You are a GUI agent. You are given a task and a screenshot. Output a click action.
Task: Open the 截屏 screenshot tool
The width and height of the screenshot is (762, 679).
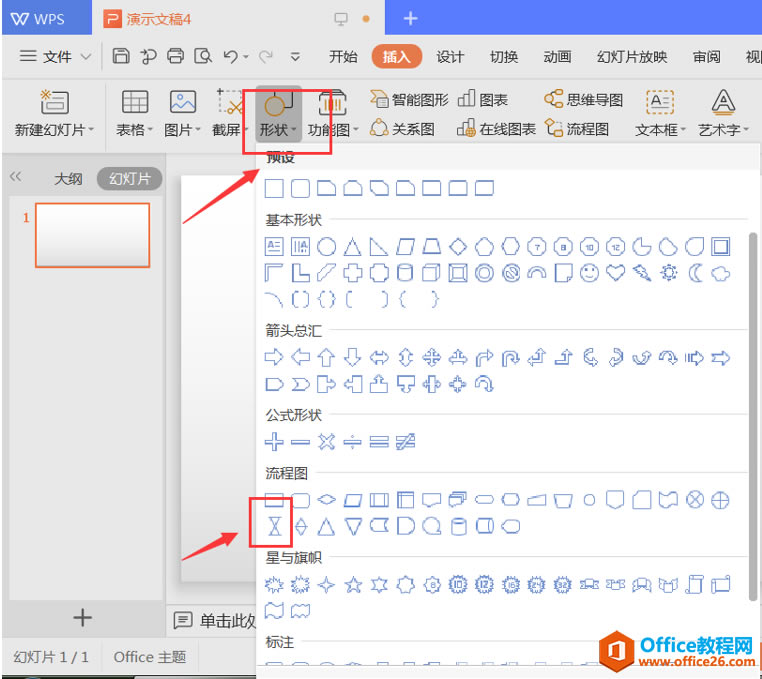tap(230, 114)
